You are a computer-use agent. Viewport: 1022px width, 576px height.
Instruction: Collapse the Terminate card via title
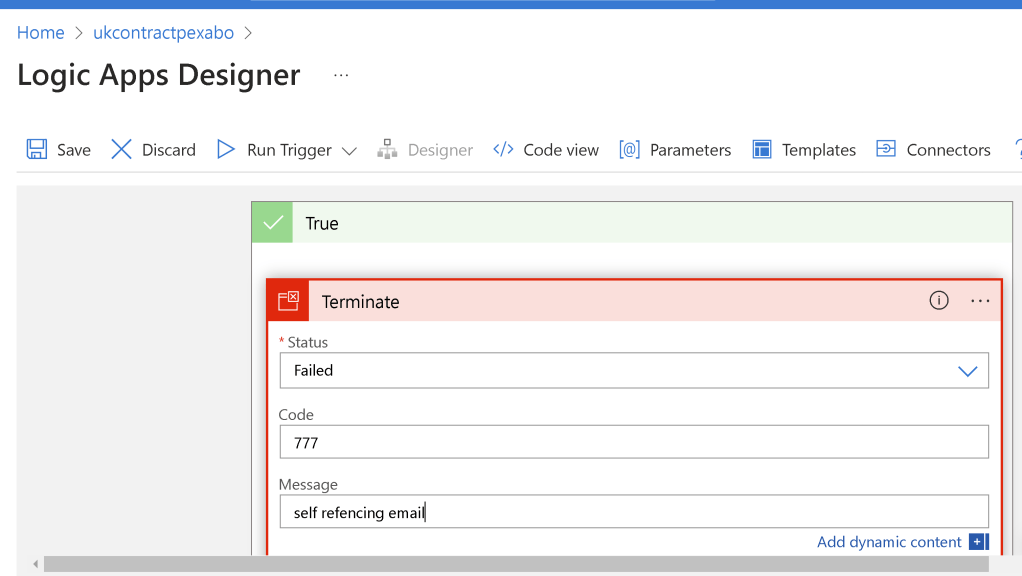360,302
